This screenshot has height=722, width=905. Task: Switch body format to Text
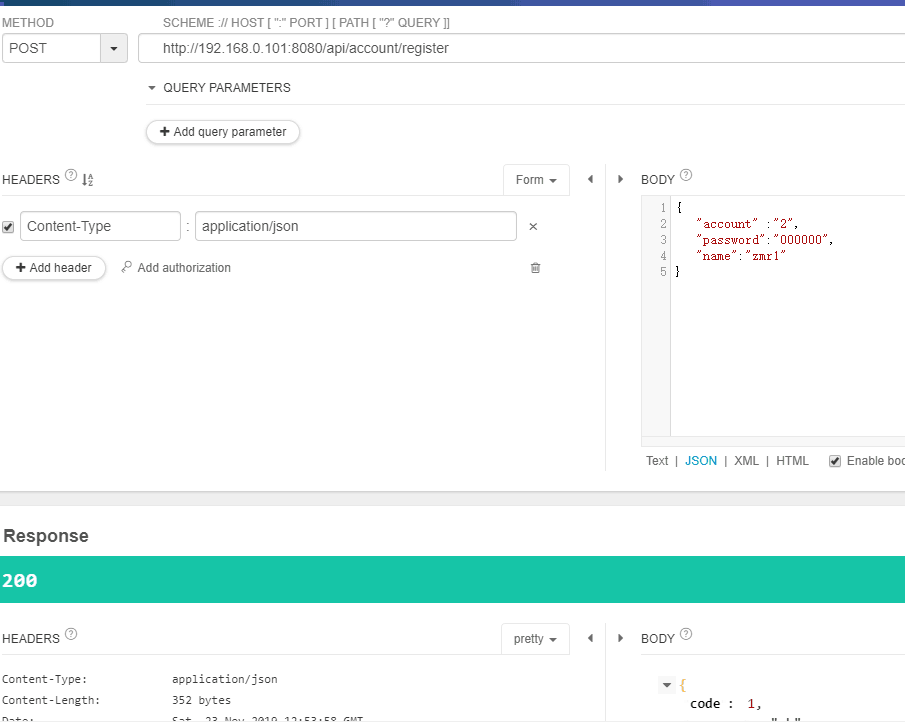pos(657,461)
